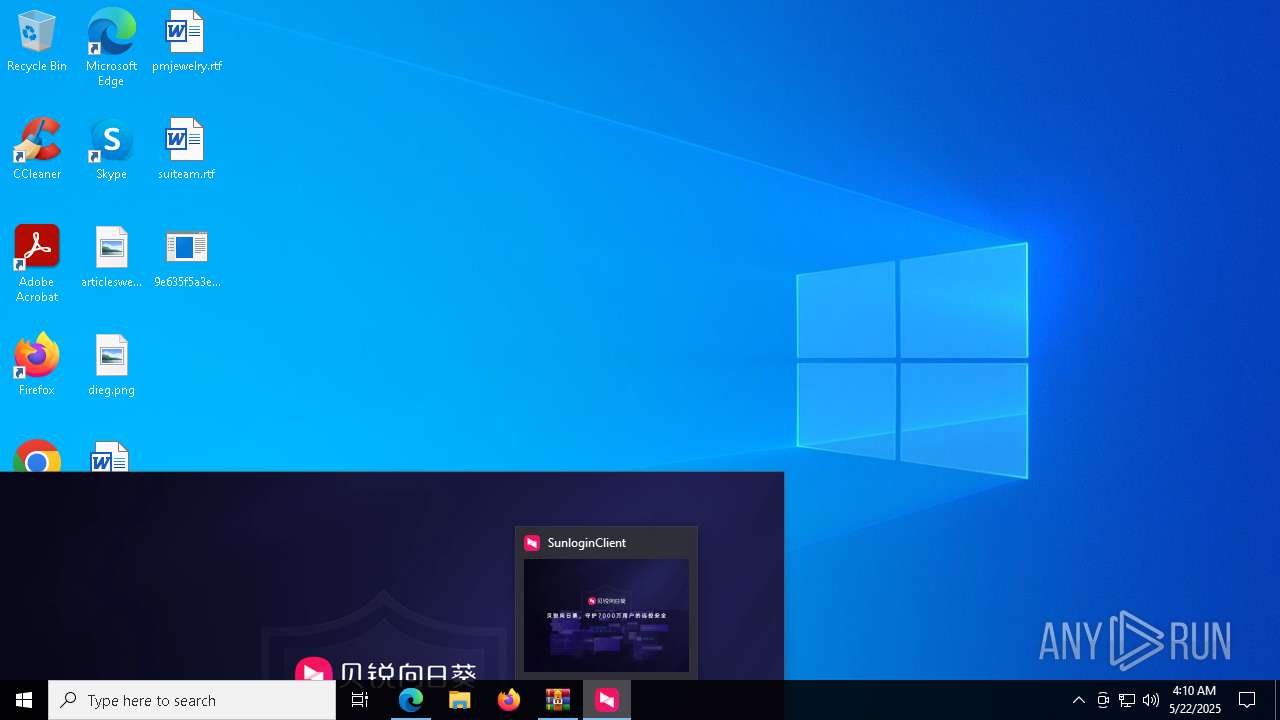Open Task View on the taskbar
This screenshot has width=1280, height=720.
(360, 700)
